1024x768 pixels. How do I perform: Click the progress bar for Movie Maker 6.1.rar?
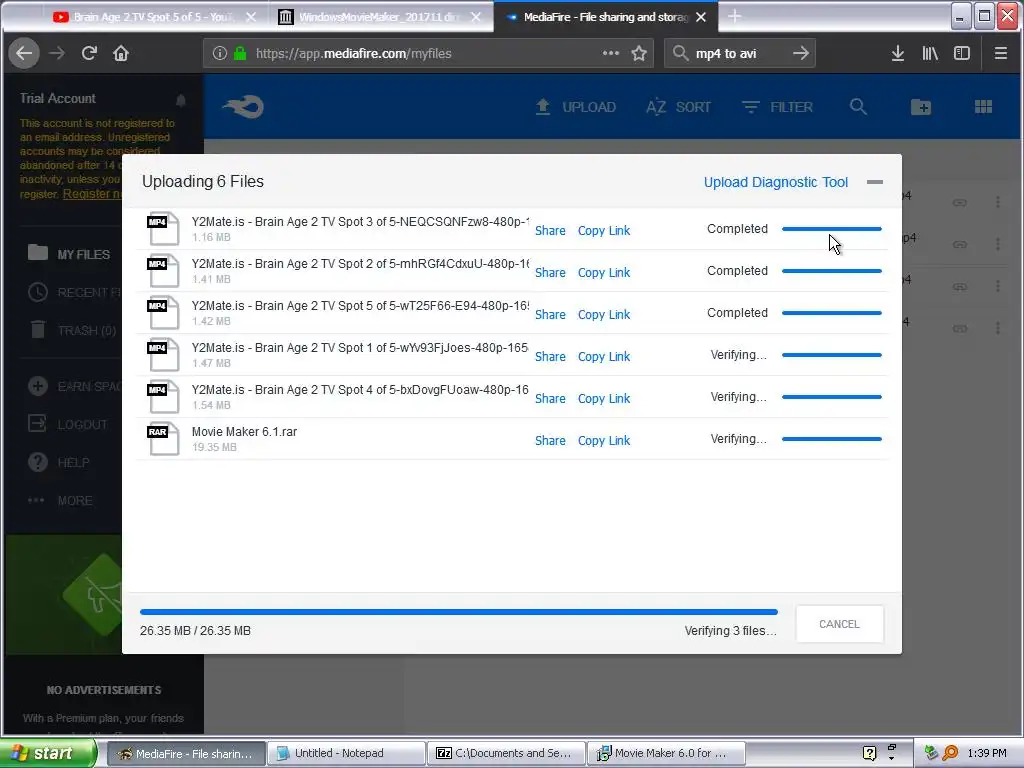[x=831, y=439]
